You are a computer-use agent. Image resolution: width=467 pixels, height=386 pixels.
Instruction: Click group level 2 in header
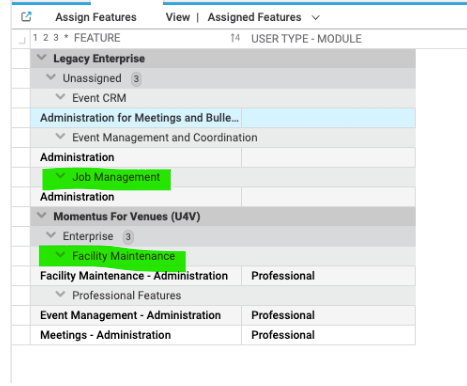[x=46, y=38]
